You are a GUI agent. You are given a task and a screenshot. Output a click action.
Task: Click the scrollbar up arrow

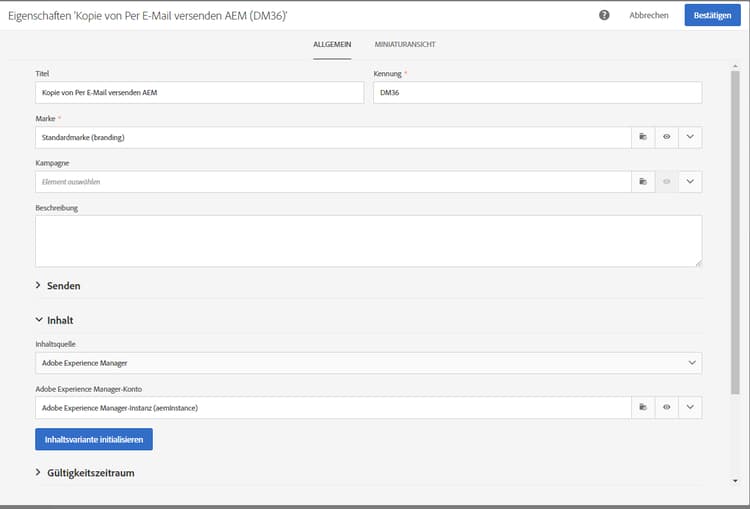pos(735,66)
